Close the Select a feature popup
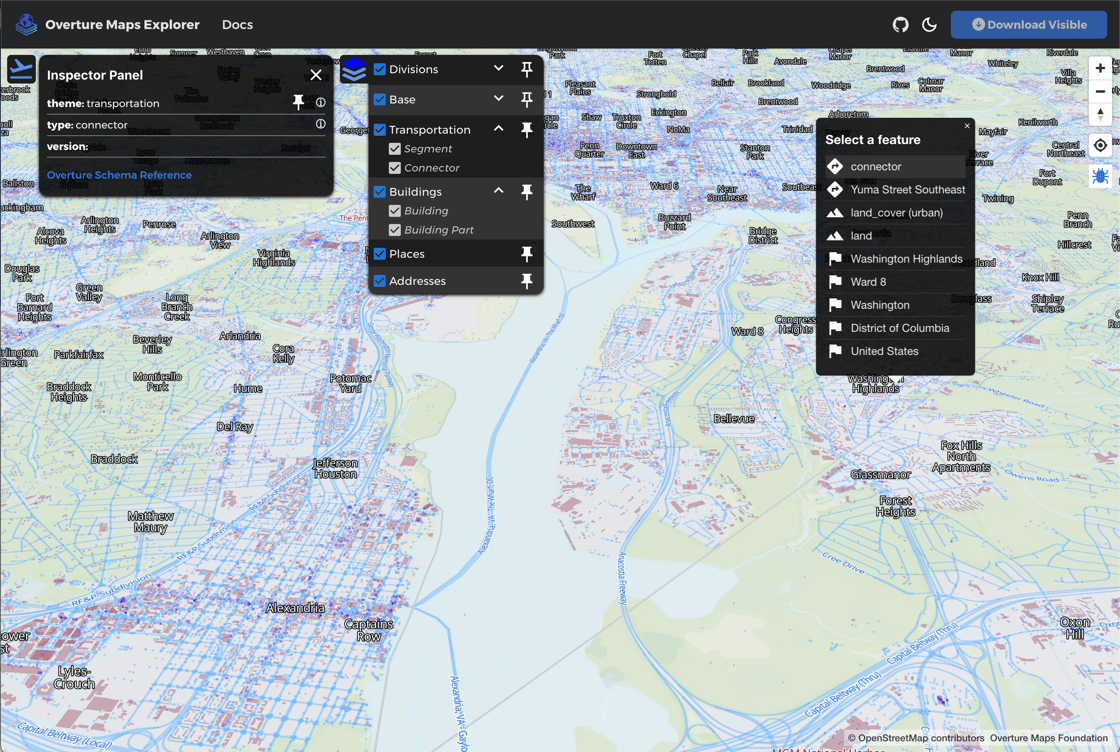The height and width of the screenshot is (752, 1120). tap(967, 126)
